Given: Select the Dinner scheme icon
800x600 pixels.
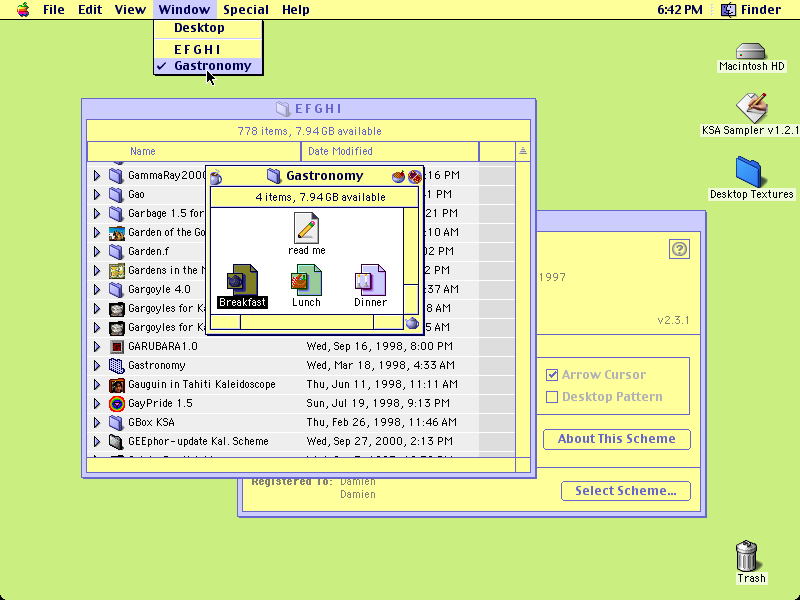Looking at the screenshot, I should click(x=370, y=280).
